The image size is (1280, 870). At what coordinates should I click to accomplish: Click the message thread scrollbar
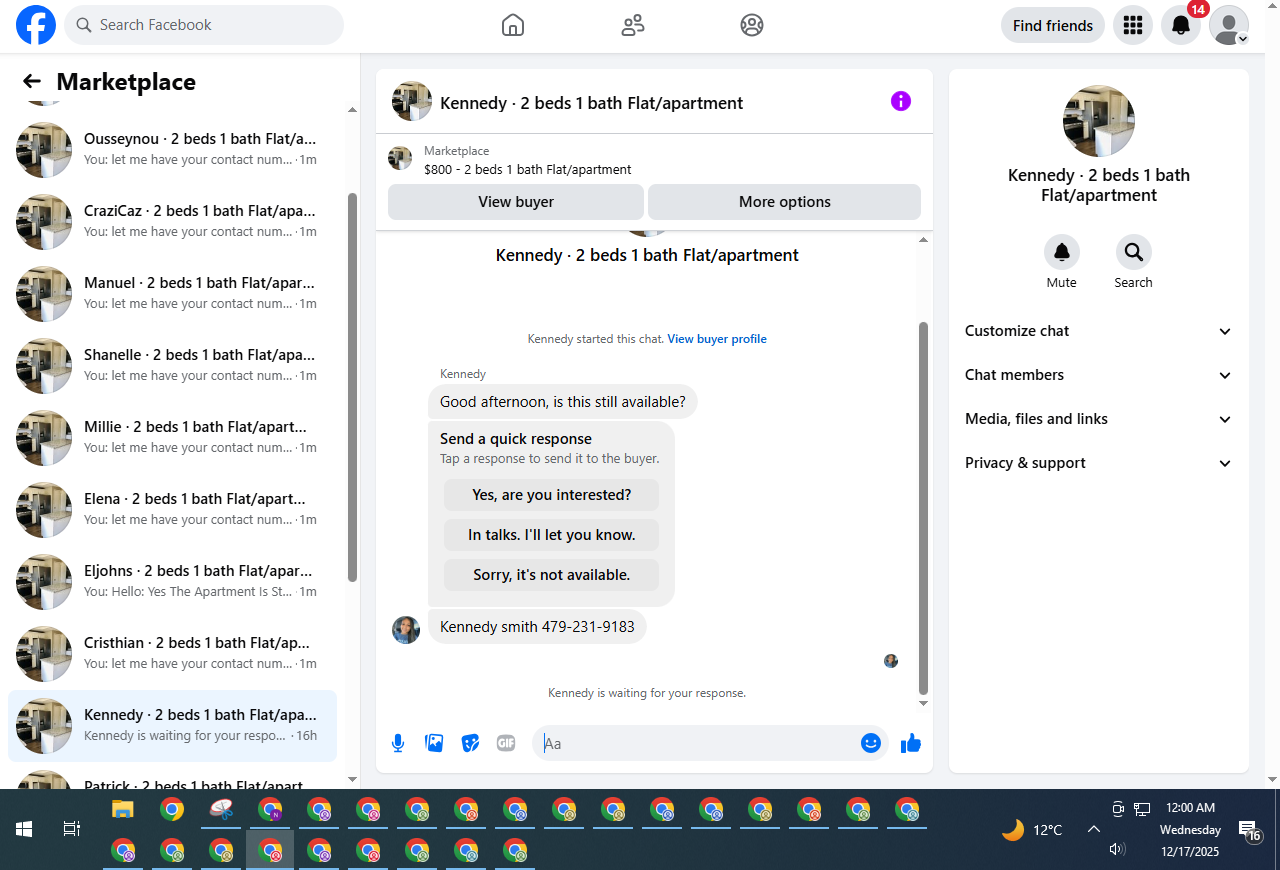click(x=923, y=508)
